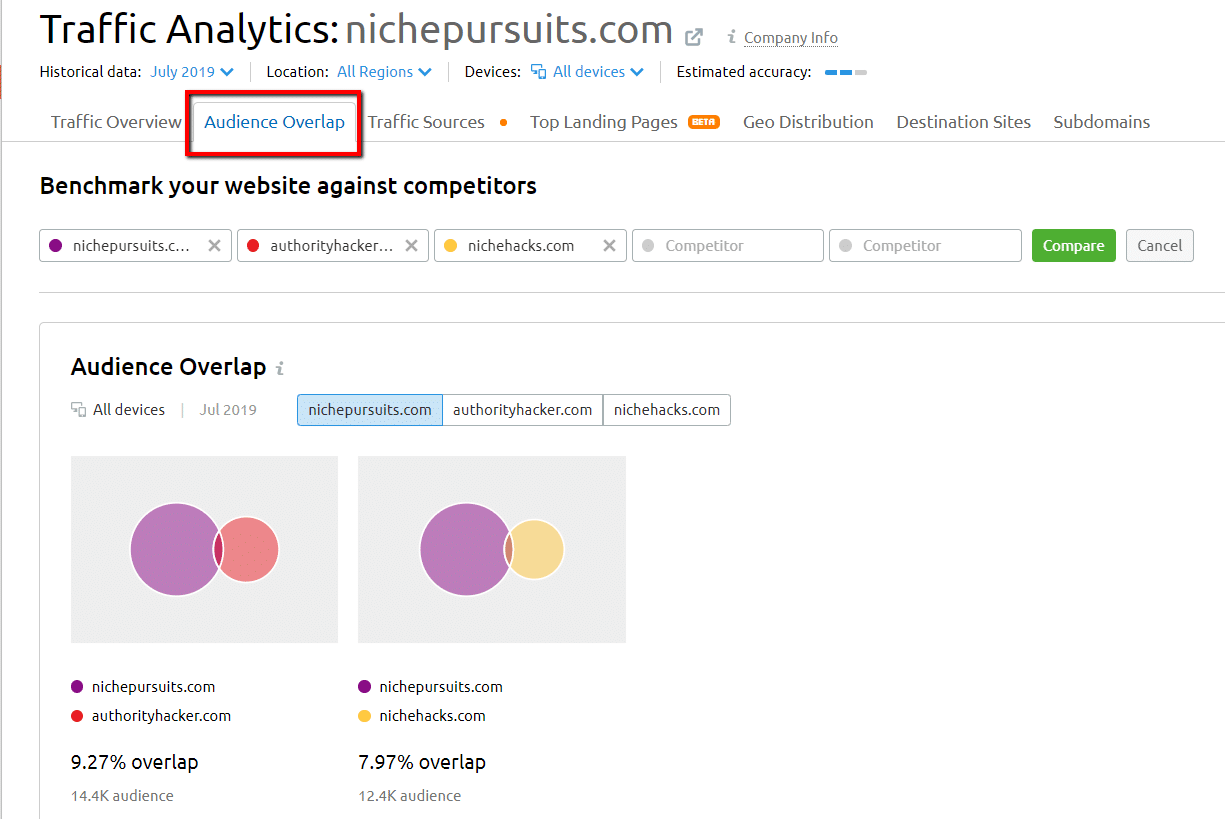Remove nichepursuits.com from the competitor field
This screenshot has height=819, width=1225.
coord(214,246)
